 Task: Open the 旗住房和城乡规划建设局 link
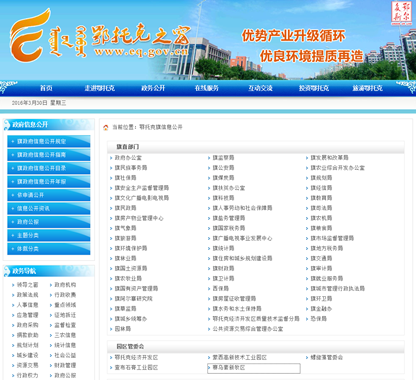point(242,258)
